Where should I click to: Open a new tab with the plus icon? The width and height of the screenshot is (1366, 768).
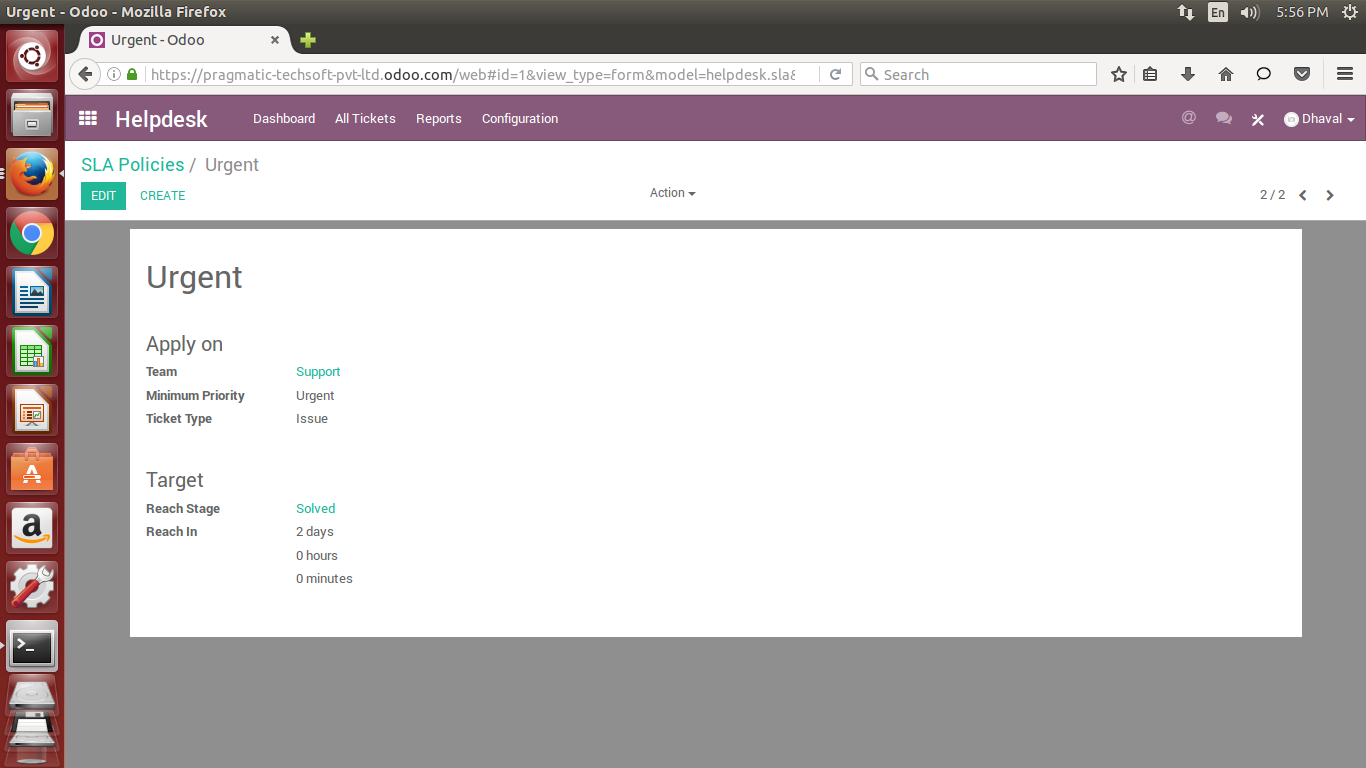tap(308, 40)
